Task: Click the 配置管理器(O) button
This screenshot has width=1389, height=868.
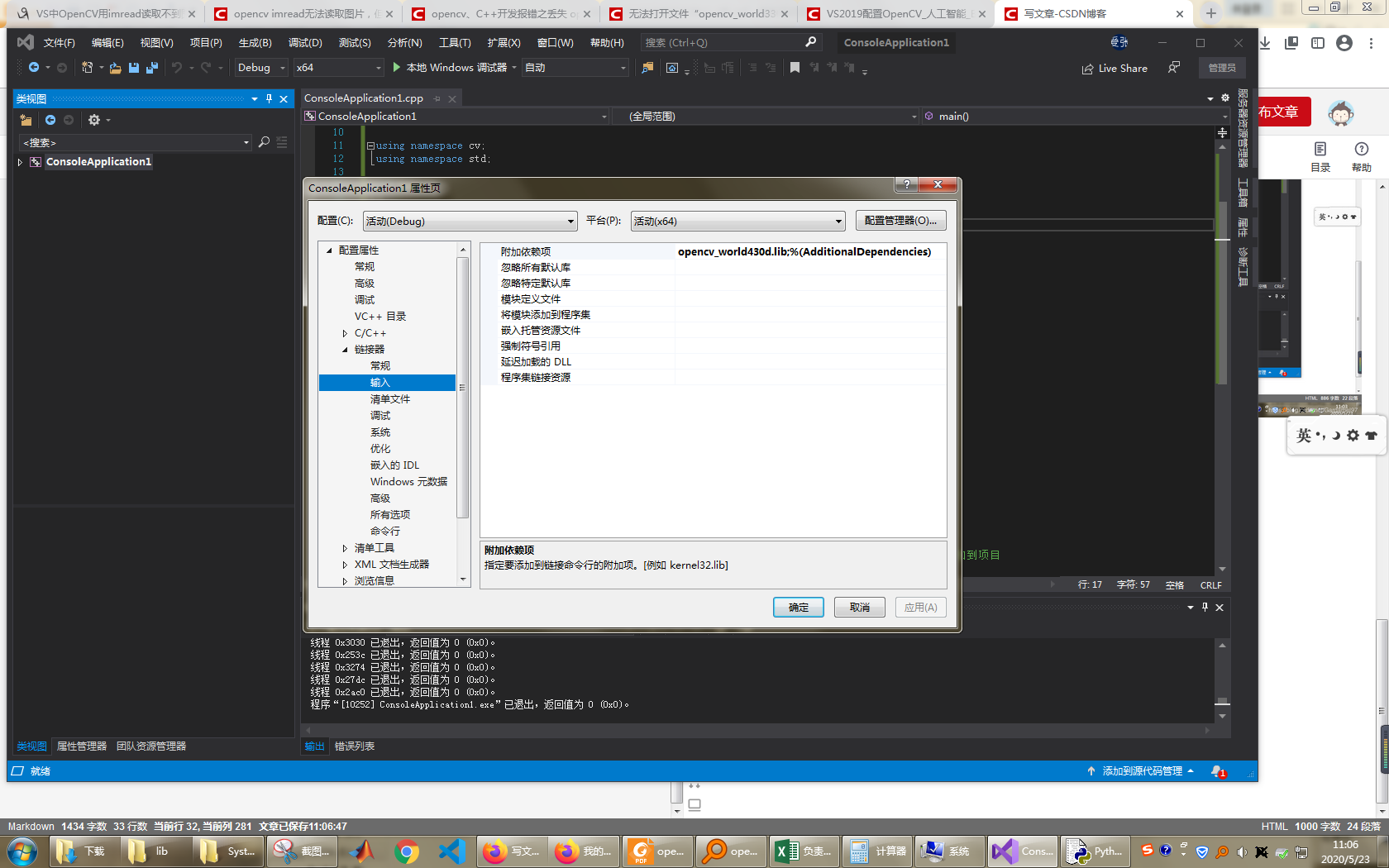Action: (x=900, y=220)
